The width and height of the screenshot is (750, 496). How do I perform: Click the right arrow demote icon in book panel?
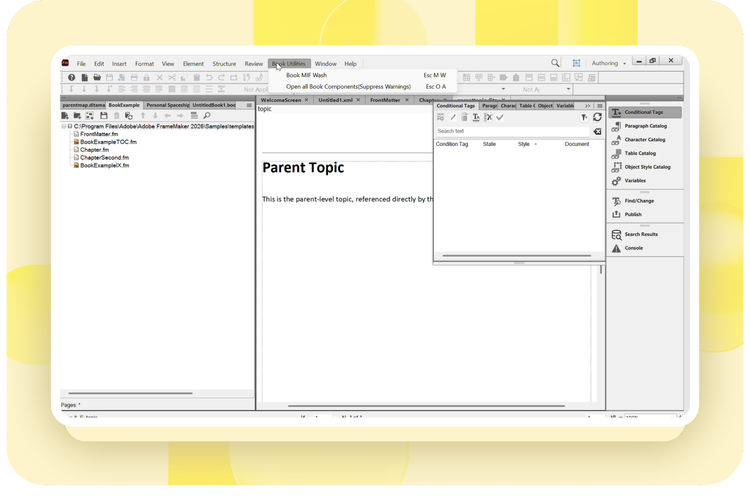point(180,116)
